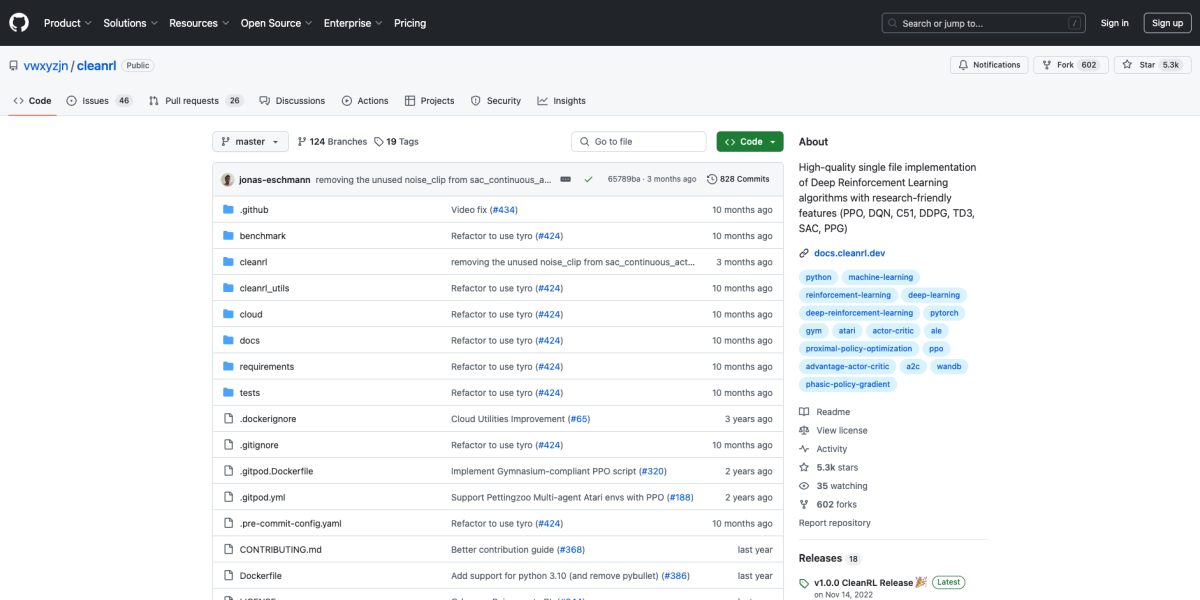Click the Search or jump to field
Viewport: 1200px width, 600px height.
(x=983, y=23)
